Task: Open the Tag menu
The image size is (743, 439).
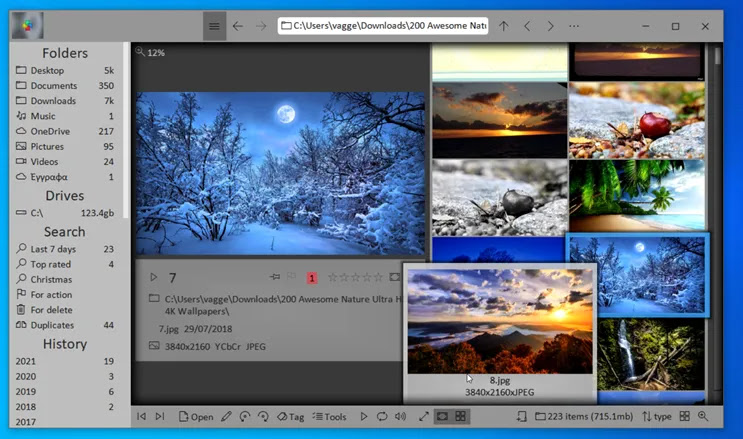Action: [290, 417]
